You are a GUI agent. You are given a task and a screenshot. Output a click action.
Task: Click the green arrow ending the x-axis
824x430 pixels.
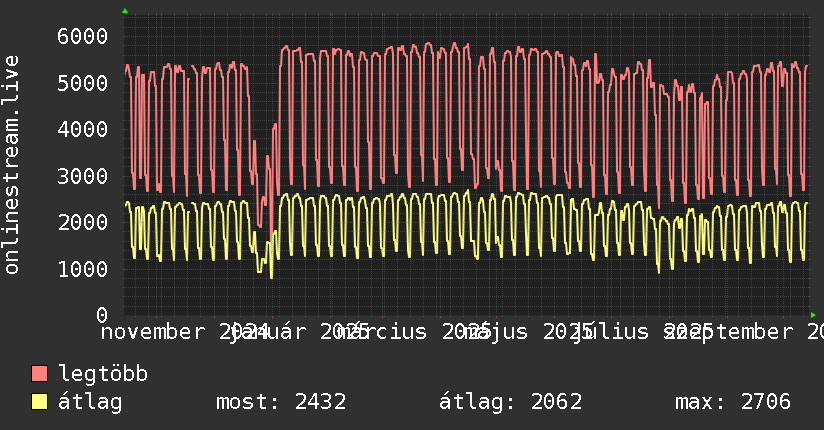pos(813,315)
